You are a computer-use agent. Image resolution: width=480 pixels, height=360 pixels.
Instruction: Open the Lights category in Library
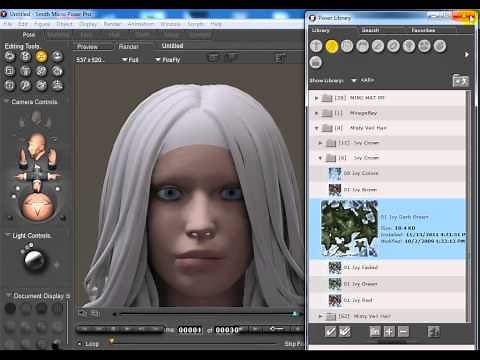409,46
